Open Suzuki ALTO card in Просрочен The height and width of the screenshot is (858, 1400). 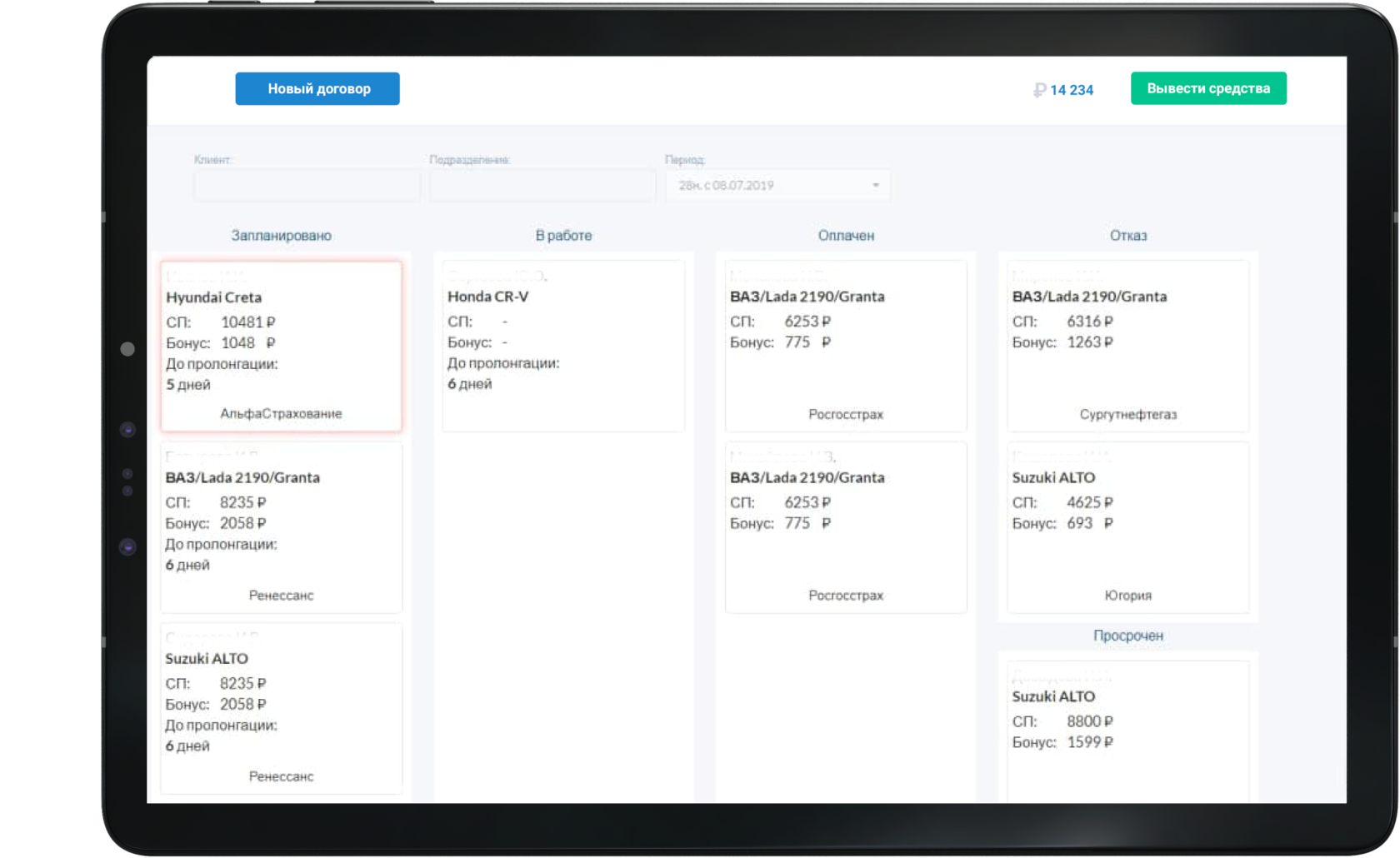pos(1128,732)
